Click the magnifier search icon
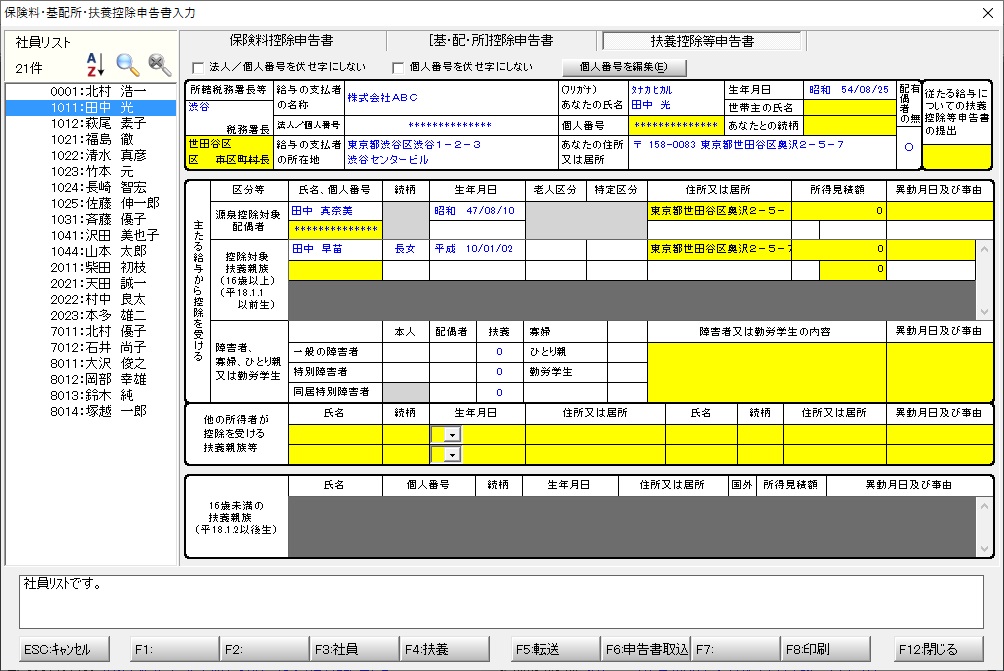1004x671 pixels. coord(127,65)
